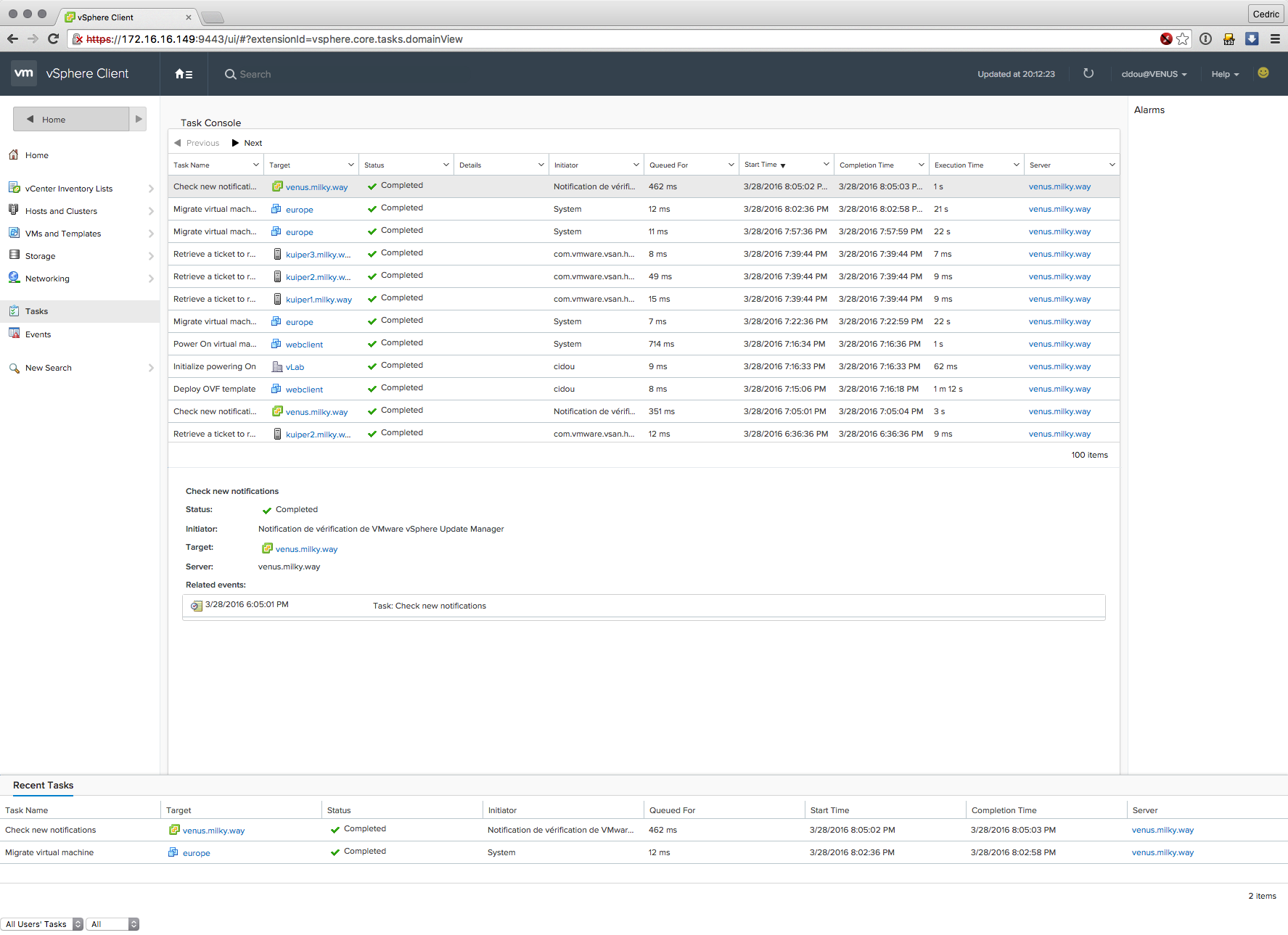1288x935 pixels.
Task: Open the All Users' Tasks dropdown
Action: pyautogui.click(x=42, y=924)
